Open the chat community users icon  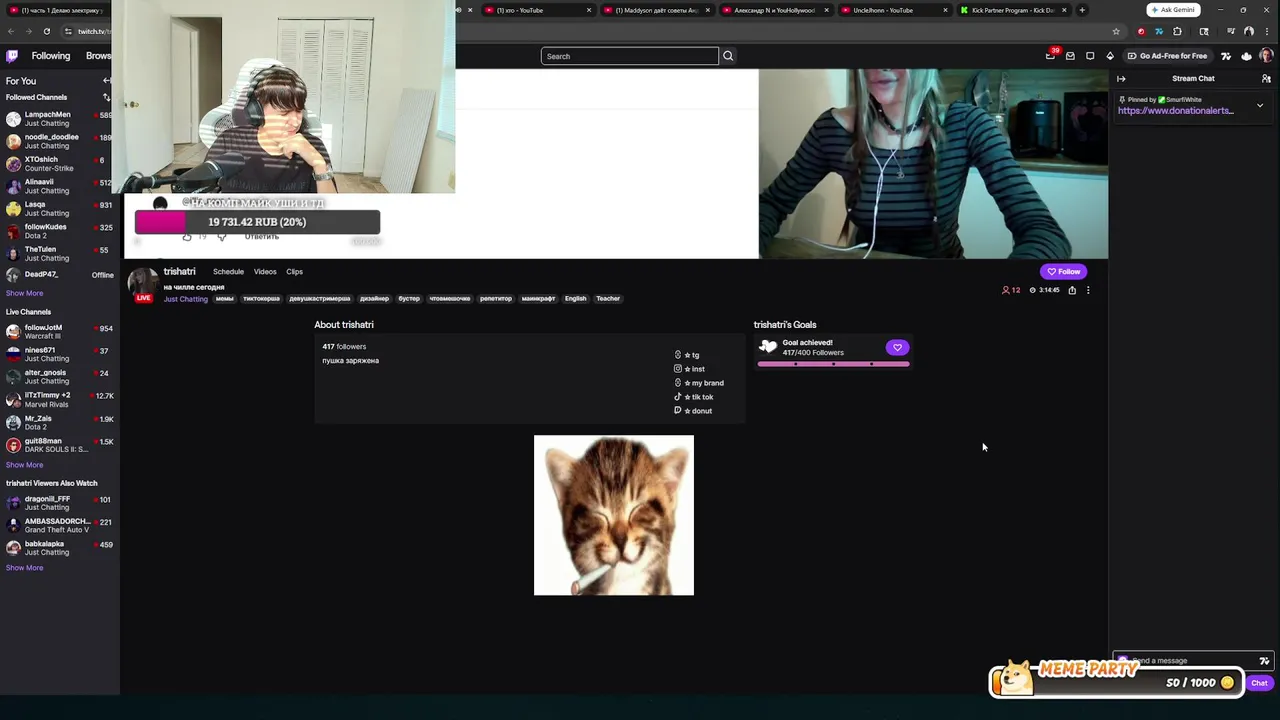click(x=1266, y=78)
